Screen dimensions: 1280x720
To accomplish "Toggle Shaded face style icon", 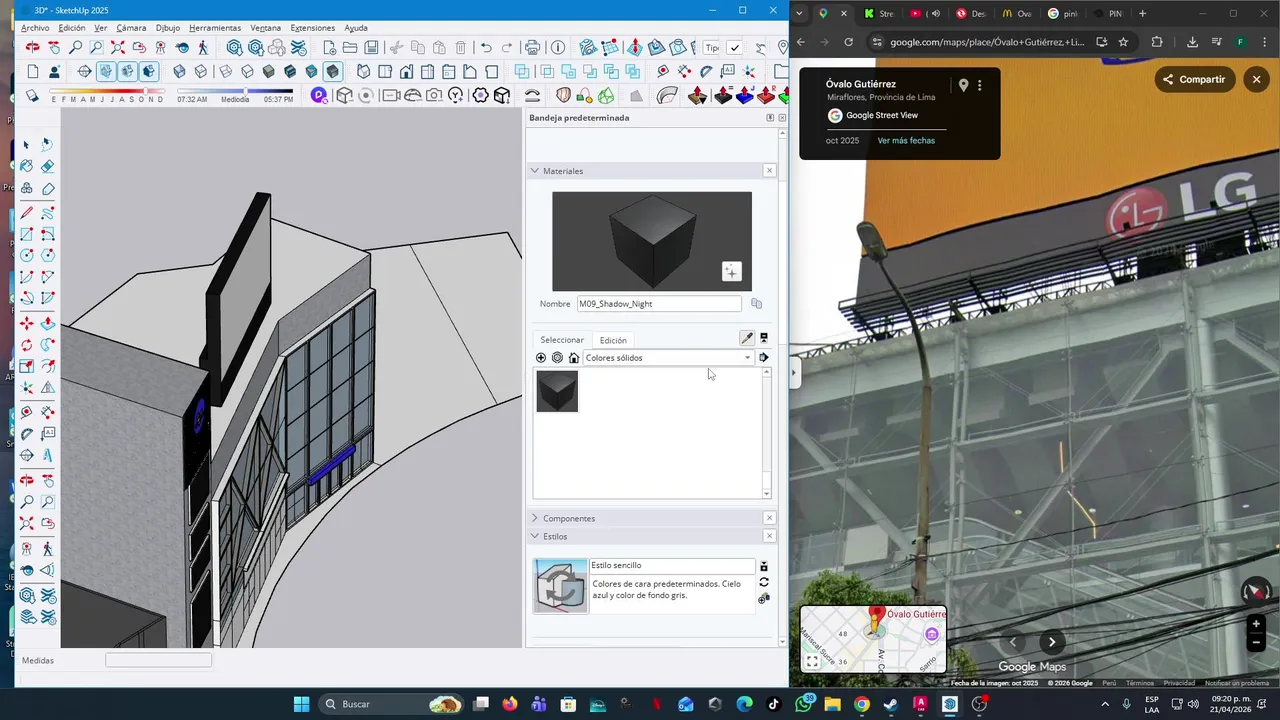I will pos(268,71).
